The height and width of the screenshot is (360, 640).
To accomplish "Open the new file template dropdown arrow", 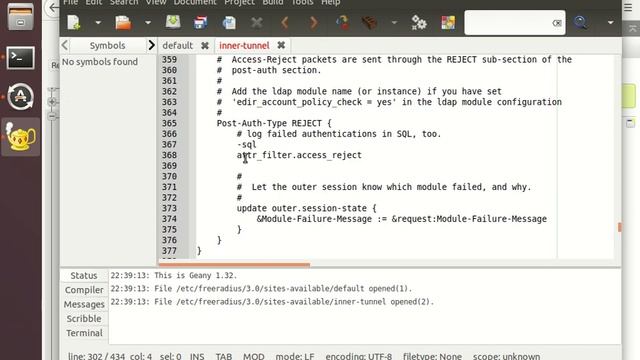I will pos(98,23).
